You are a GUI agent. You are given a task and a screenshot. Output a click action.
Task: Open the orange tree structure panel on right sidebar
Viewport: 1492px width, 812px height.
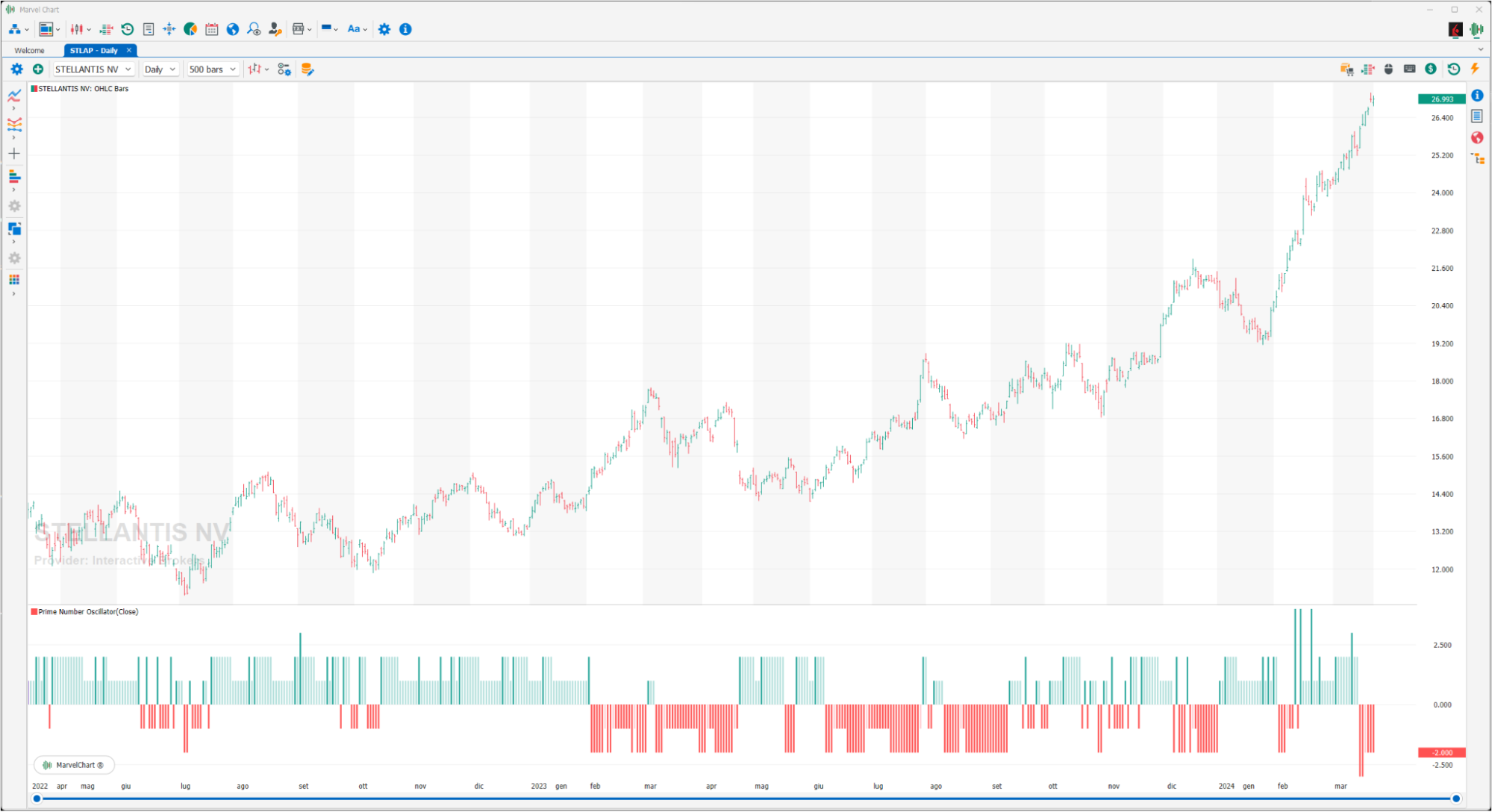click(1477, 158)
